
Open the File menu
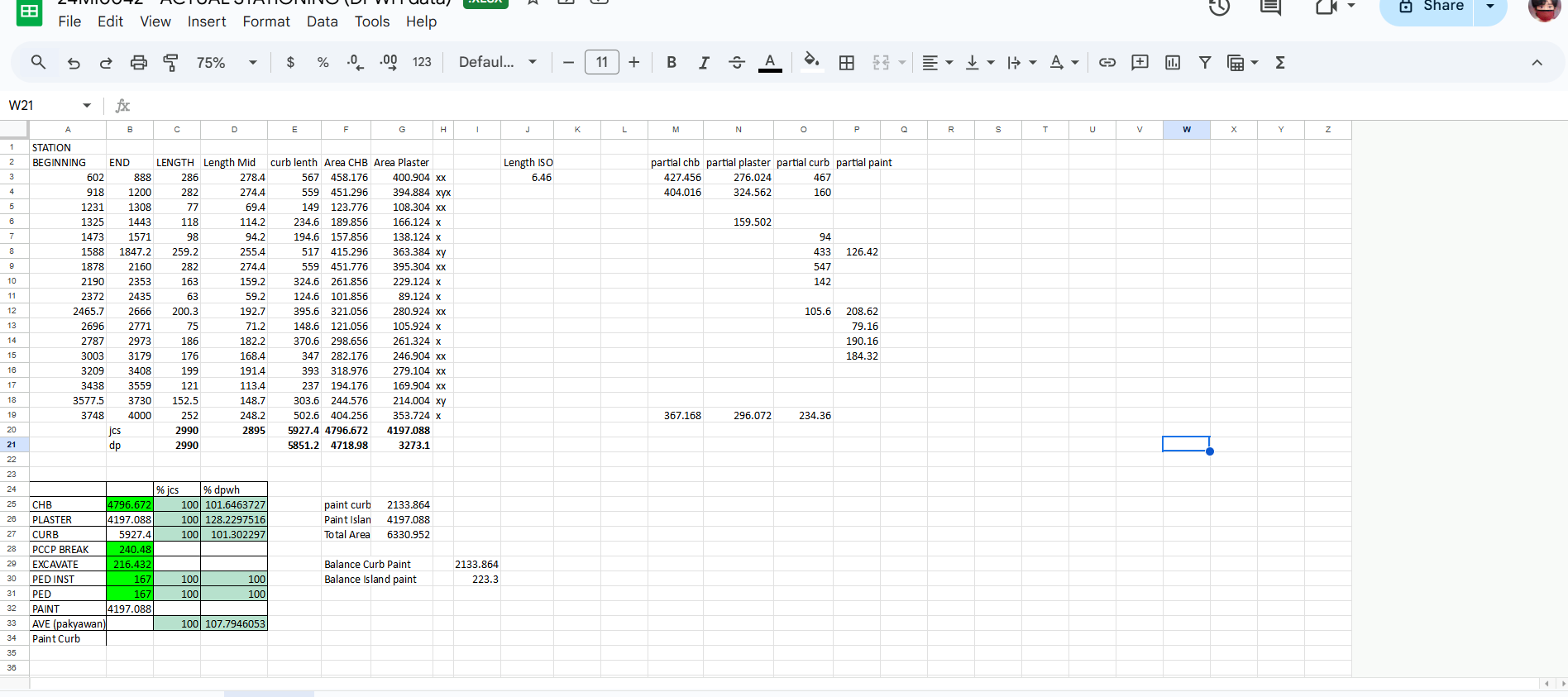69,21
